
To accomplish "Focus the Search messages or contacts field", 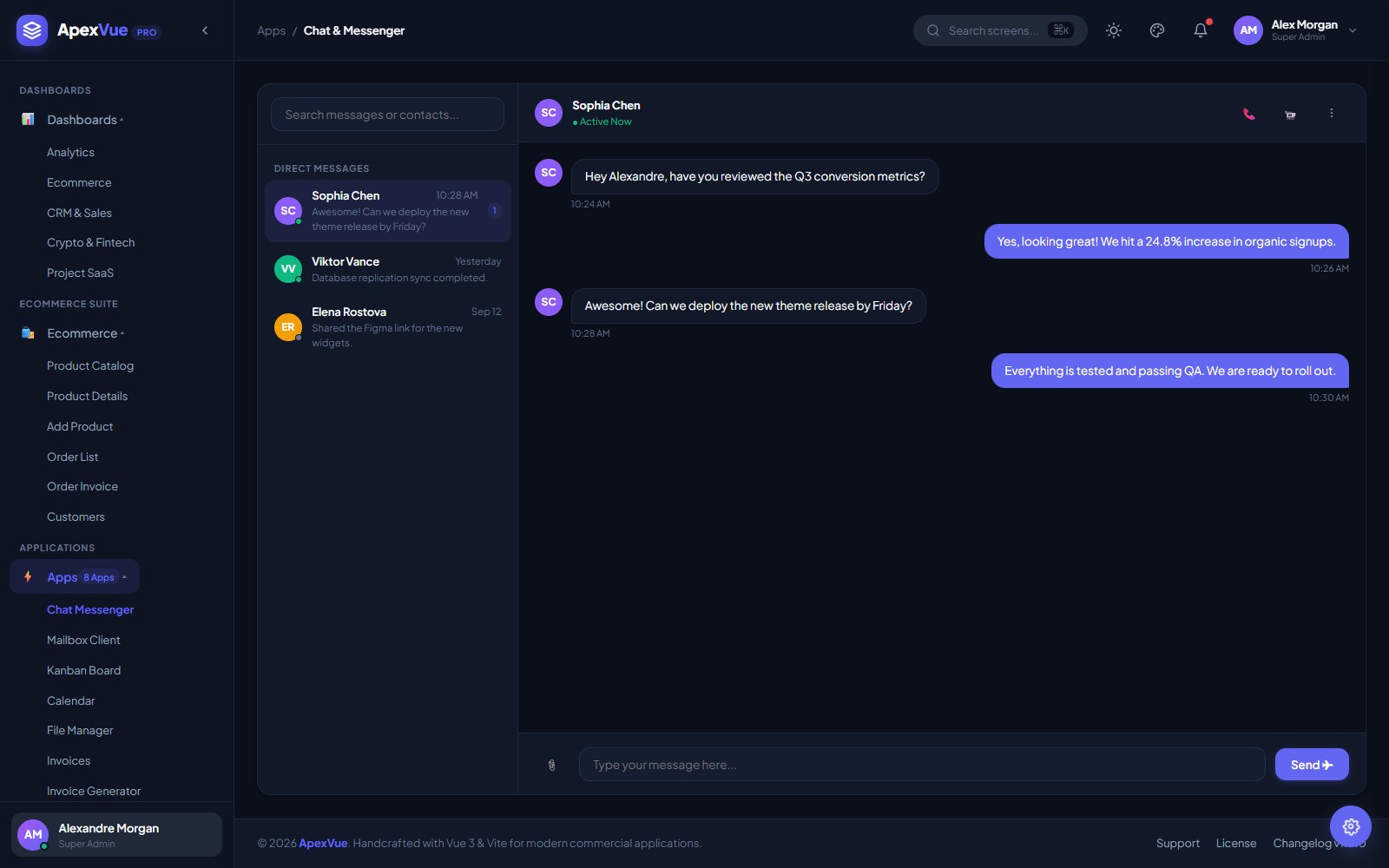I will point(387,115).
